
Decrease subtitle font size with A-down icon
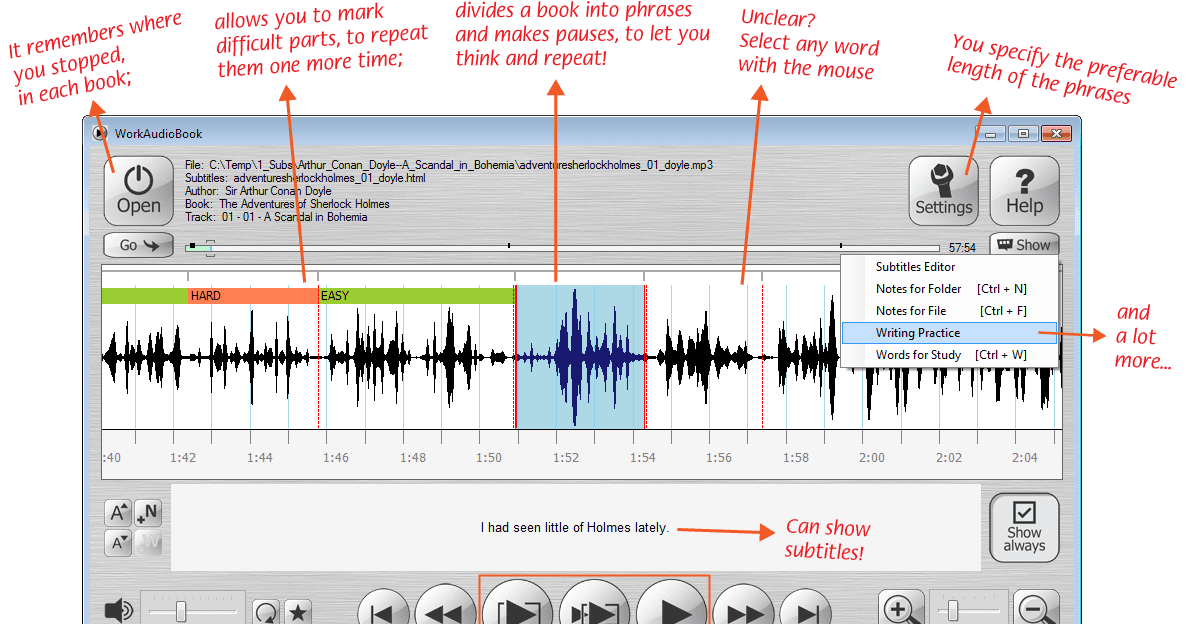tap(118, 543)
